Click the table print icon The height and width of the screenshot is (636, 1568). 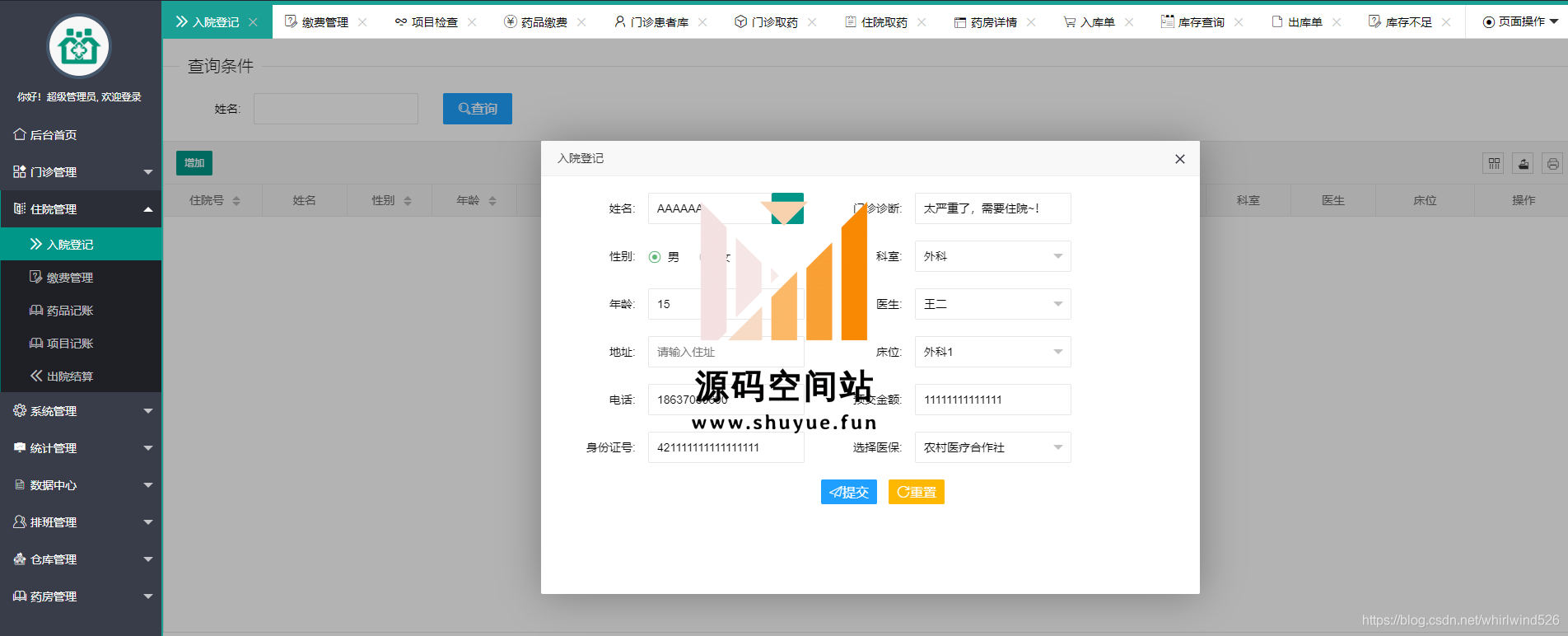coord(1552,163)
